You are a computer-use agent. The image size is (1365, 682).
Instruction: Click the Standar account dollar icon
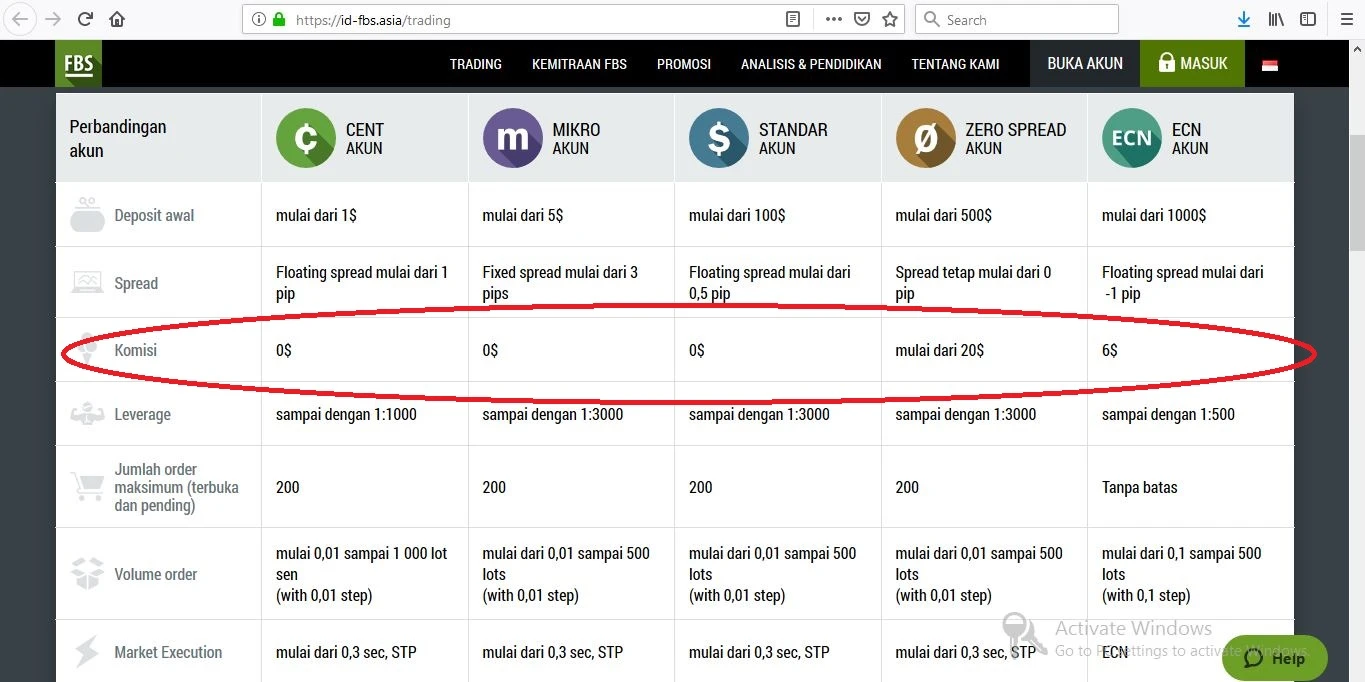point(718,139)
